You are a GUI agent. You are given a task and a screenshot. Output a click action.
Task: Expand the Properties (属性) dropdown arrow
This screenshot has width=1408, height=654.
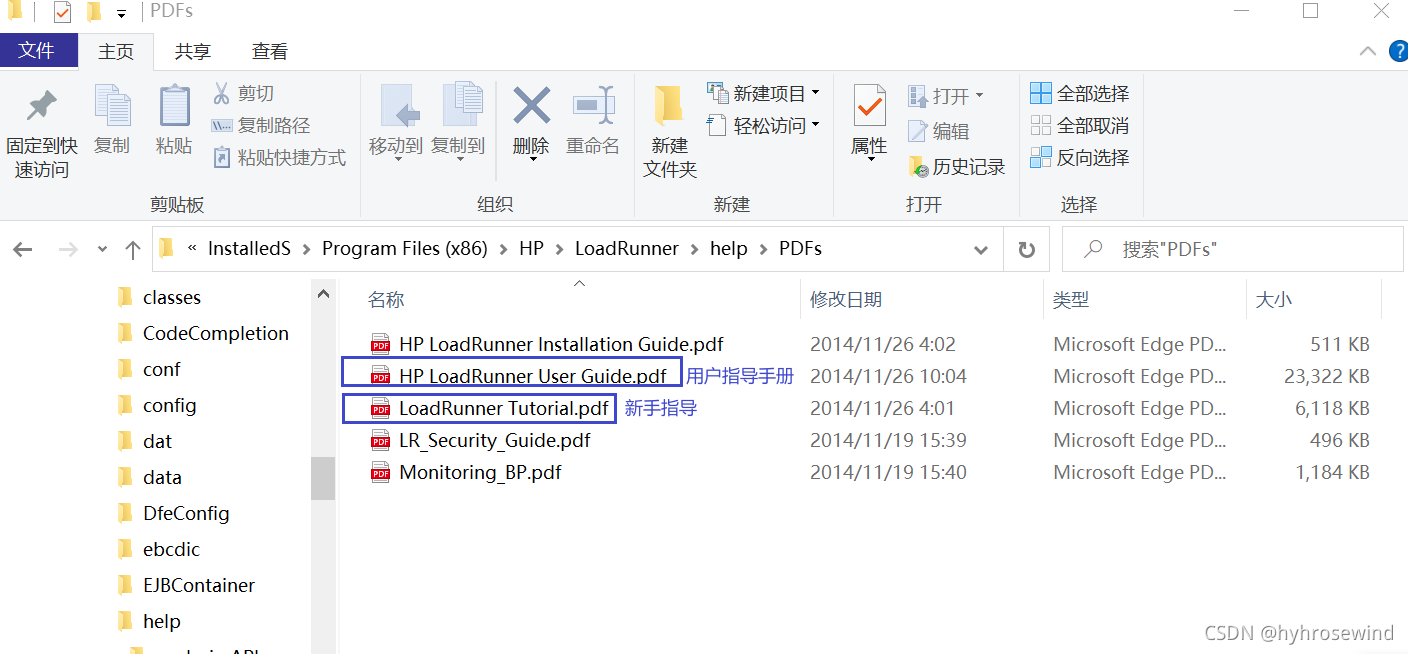point(870,159)
